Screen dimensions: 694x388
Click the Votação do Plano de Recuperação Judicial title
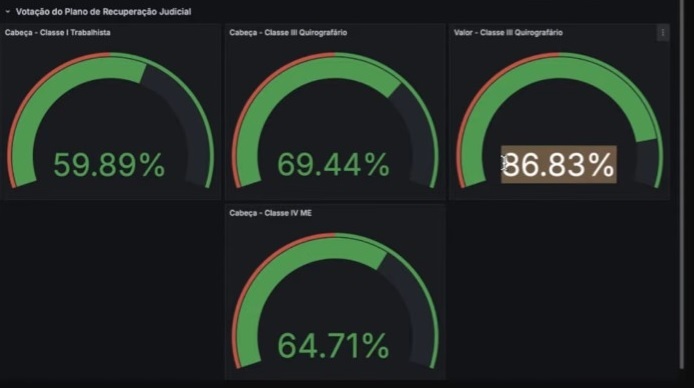104,12
